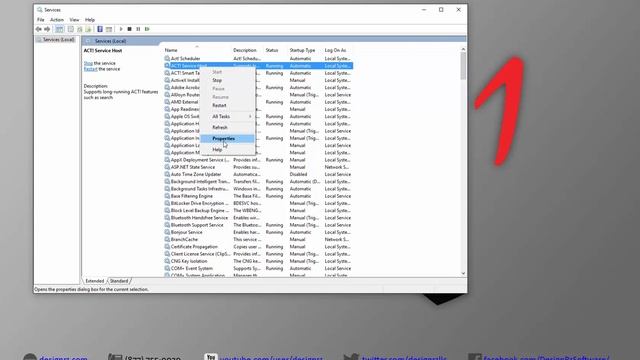Click gear icon of ASP.NET State Service
The width and height of the screenshot is (640, 360).
point(167,167)
